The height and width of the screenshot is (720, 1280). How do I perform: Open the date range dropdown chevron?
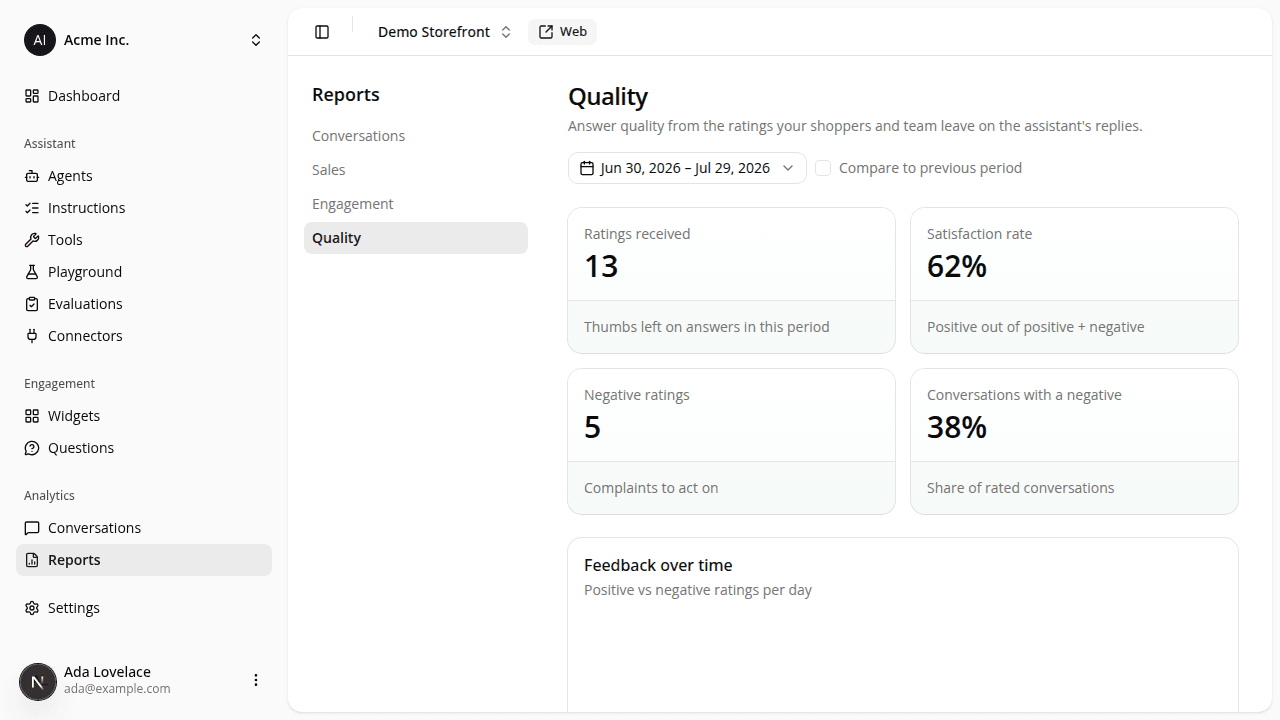pos(788,168)
